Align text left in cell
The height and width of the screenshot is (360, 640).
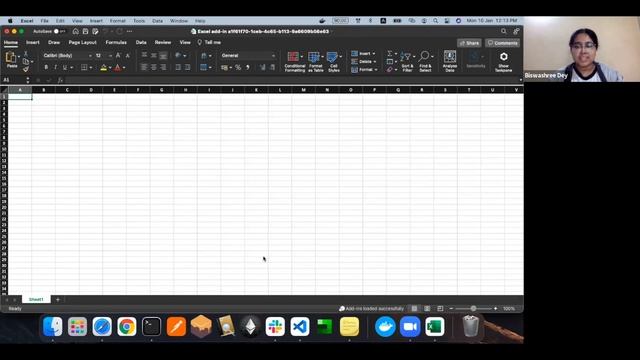[x=144, y=67]
